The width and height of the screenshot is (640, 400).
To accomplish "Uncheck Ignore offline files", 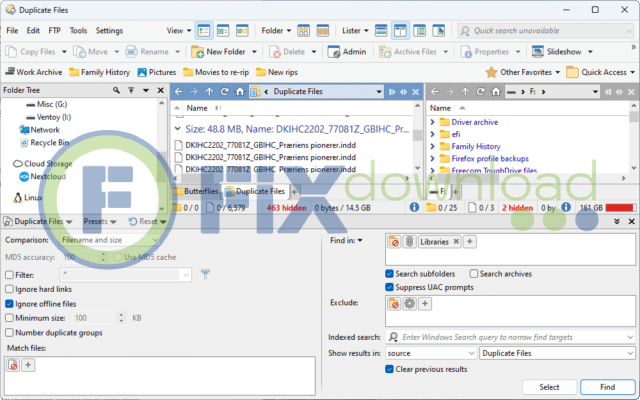I will pyautogui.click(x=10, y=303).
